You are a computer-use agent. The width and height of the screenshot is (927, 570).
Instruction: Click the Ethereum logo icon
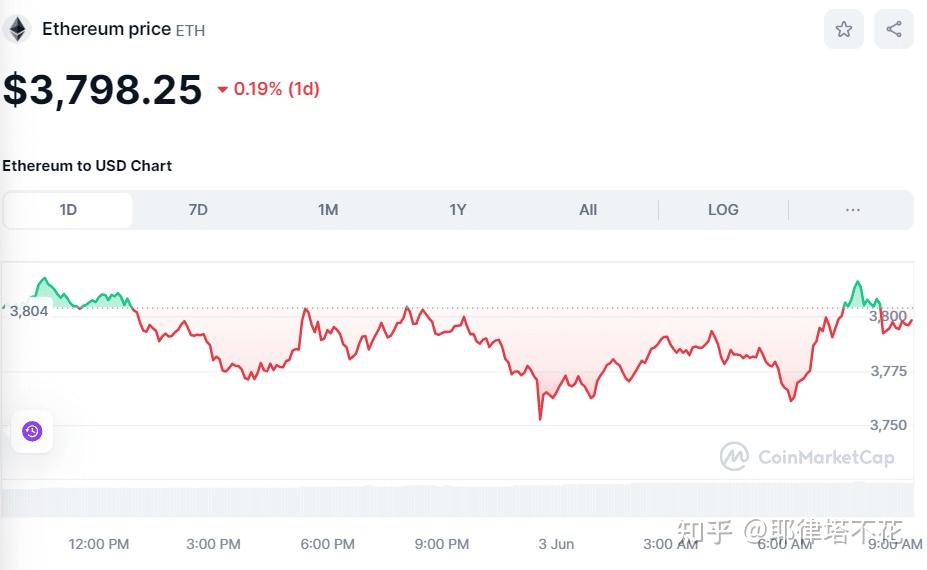17,29
